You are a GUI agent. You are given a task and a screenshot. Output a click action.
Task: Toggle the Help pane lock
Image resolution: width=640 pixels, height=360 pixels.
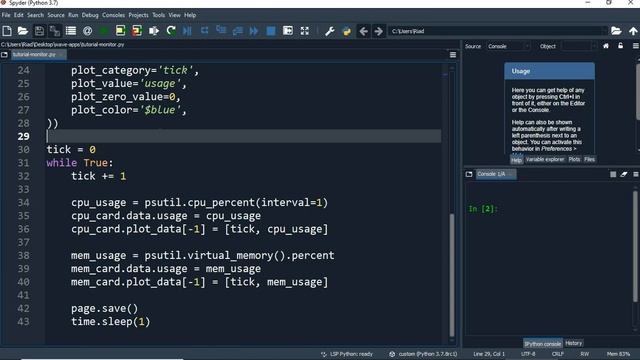(x=621, y=46)
